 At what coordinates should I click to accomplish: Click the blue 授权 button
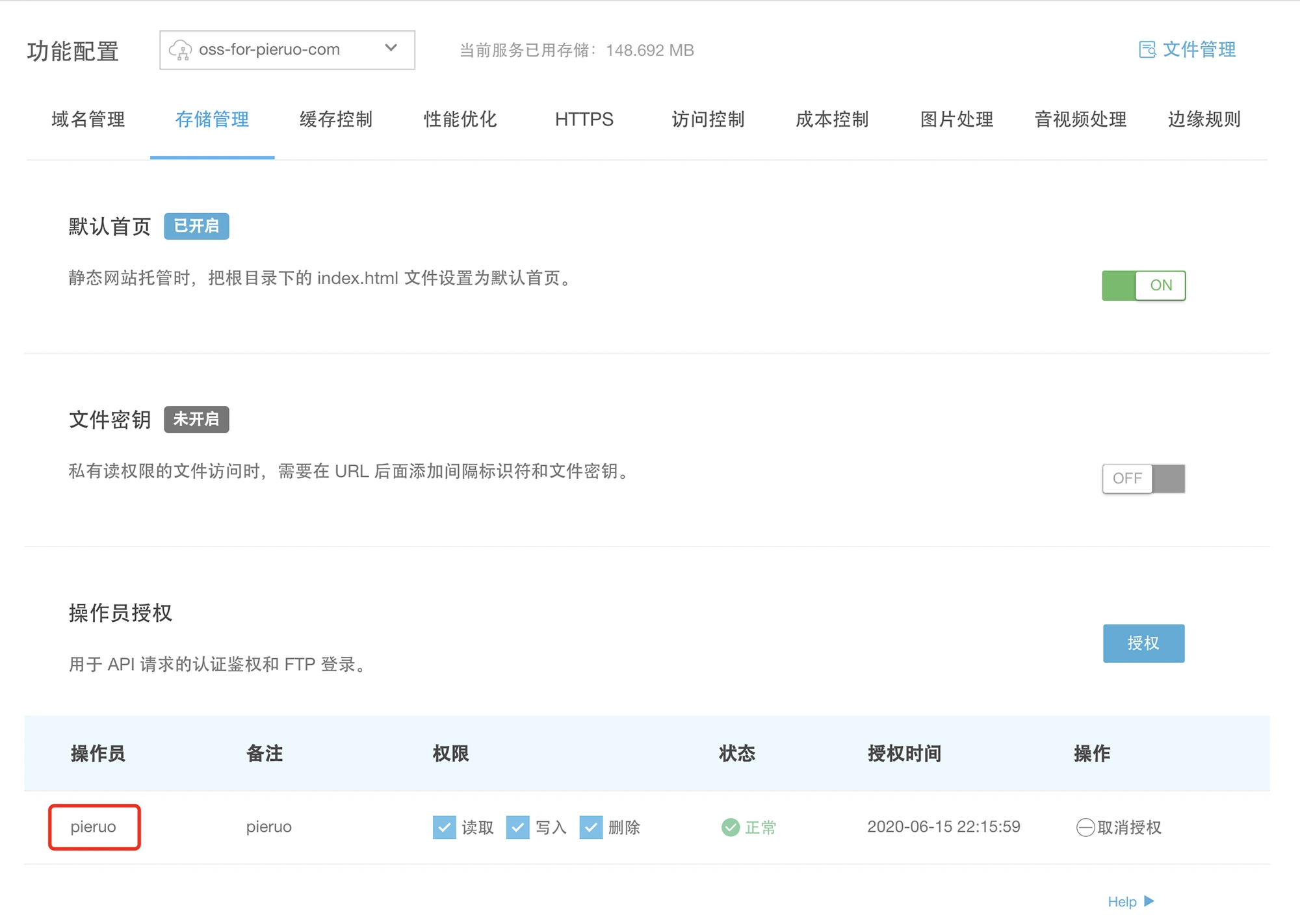pyautogui.click(x=1143, y=643)
